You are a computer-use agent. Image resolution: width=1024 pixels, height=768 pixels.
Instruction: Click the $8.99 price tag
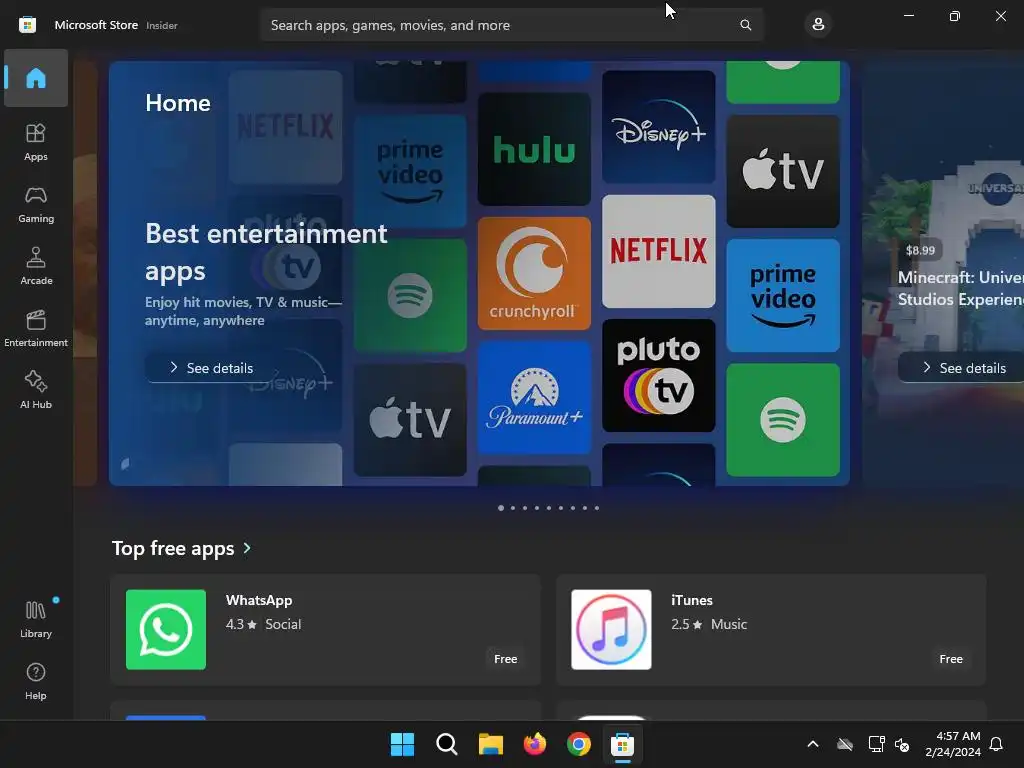click(920, 250)
